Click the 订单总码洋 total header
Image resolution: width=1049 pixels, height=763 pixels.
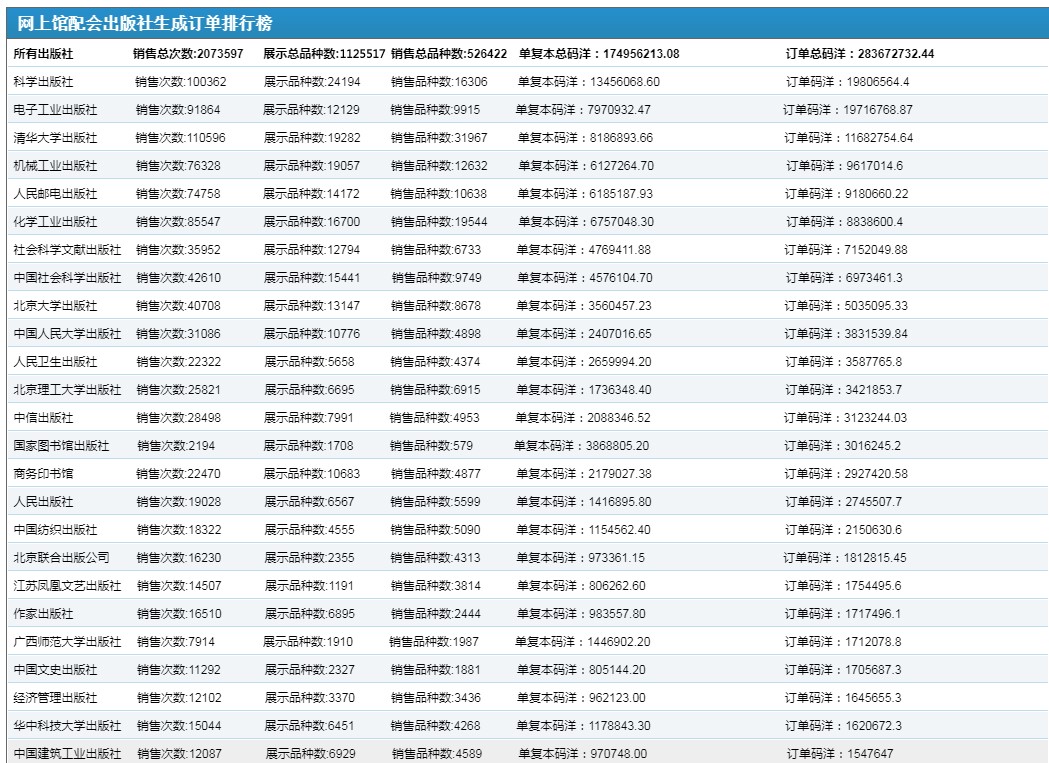[860, 54]
